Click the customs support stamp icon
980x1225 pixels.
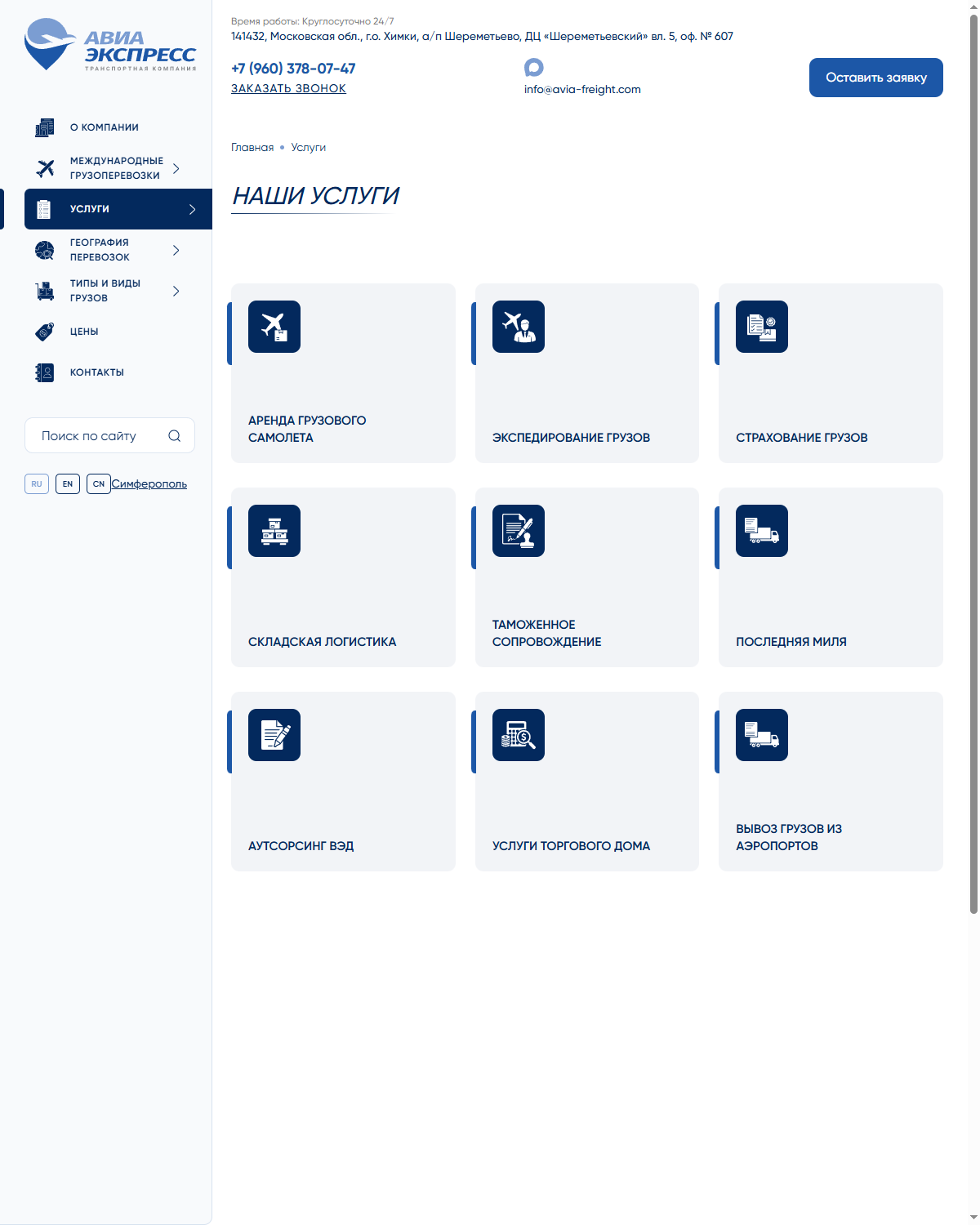coord(519,531)
